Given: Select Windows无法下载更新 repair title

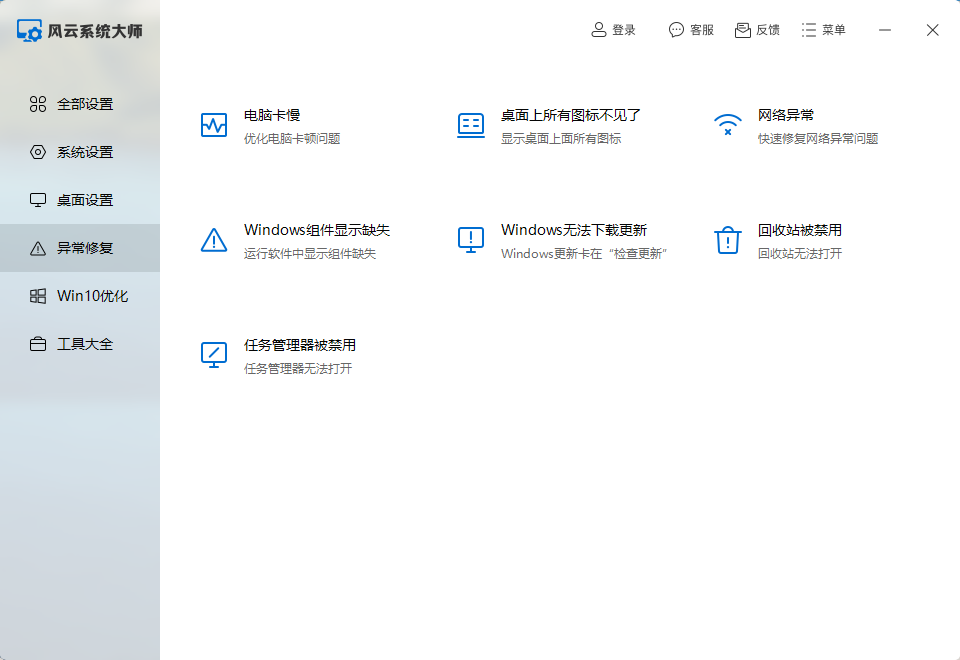Looking at the screenshot, I should tap(574, 230).
